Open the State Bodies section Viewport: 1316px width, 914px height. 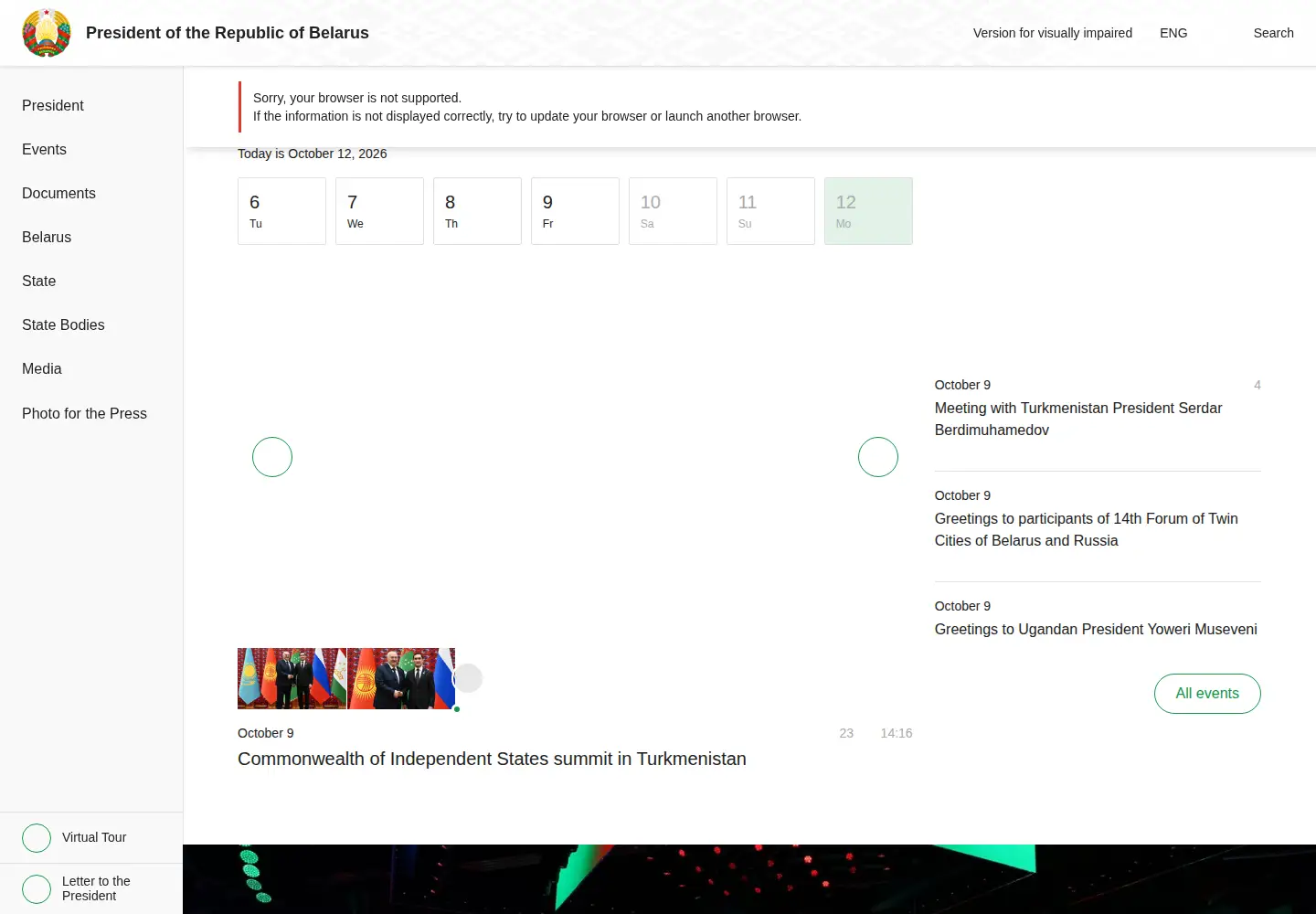(x=63, y=324)
